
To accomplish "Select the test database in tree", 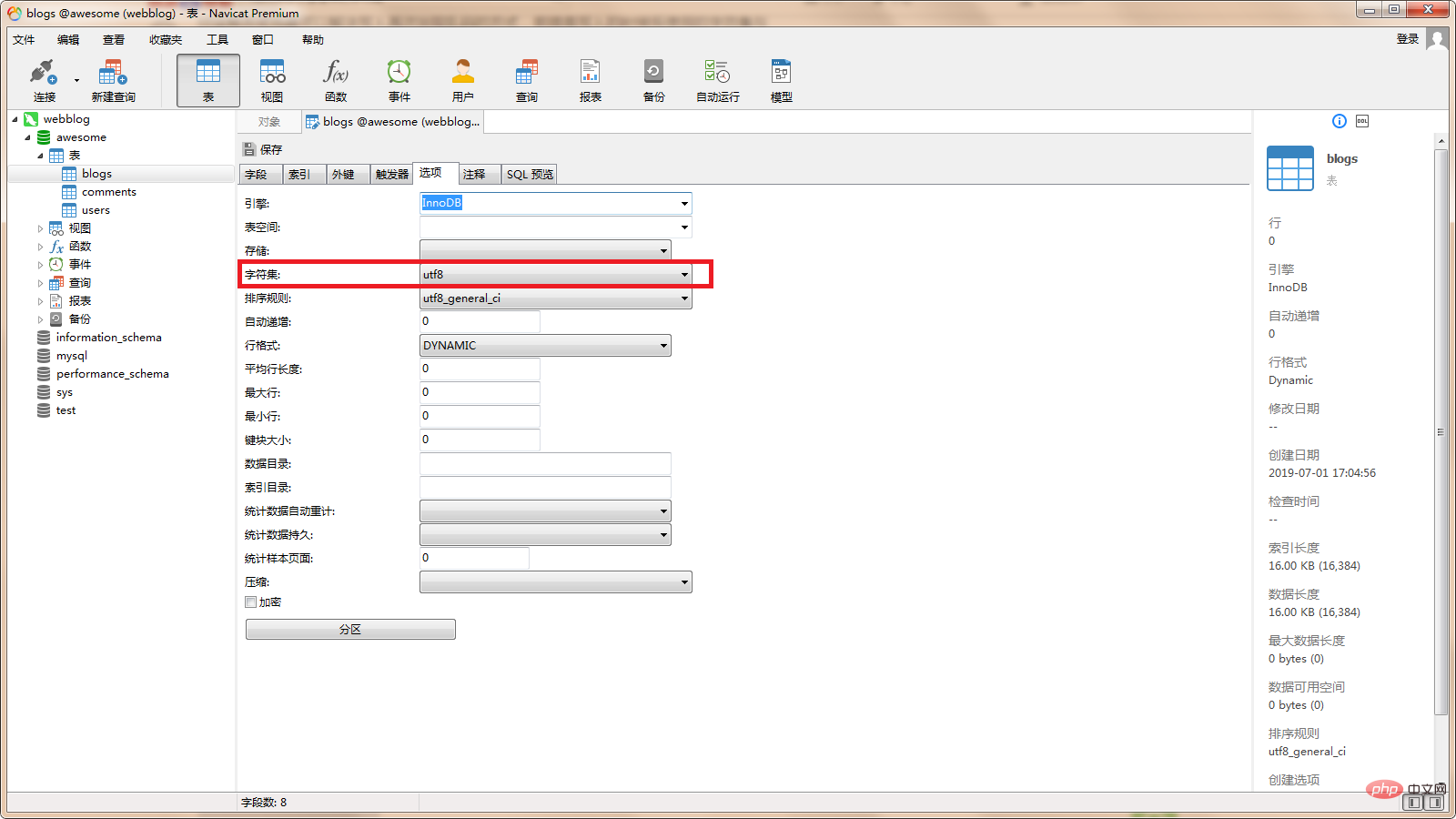I will (66, 410).
